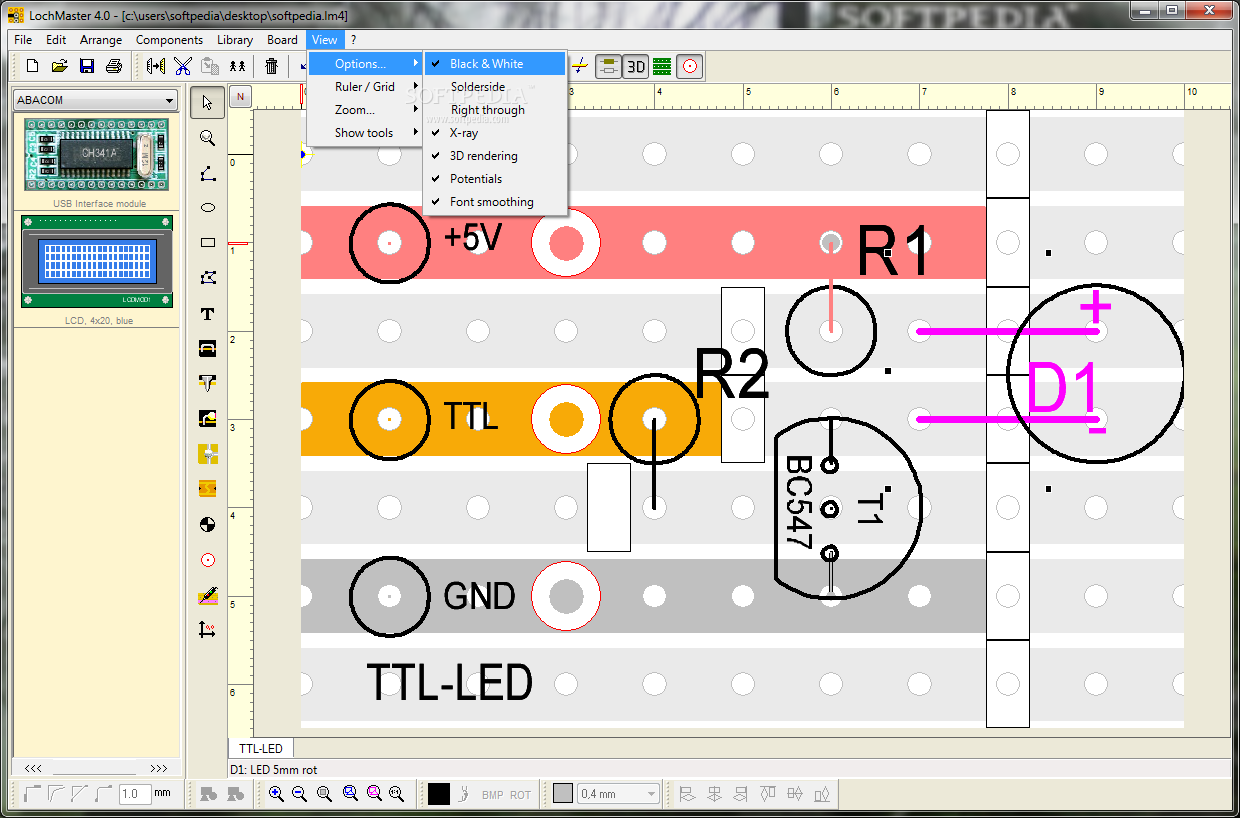
Task: Select the TTL-LED board tab
Action: (261, 748)
